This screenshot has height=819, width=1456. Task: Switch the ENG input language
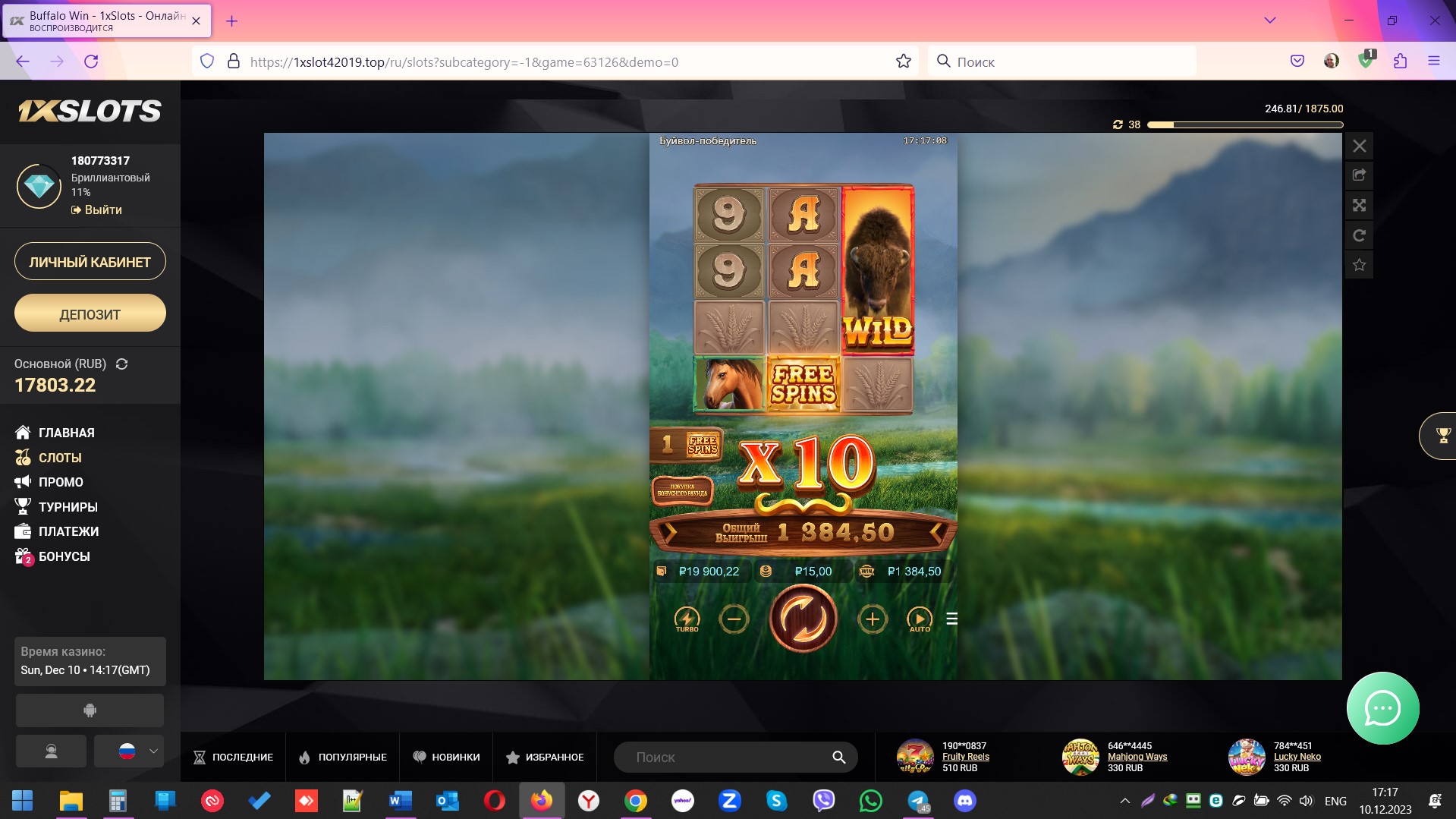(1335, 801)
